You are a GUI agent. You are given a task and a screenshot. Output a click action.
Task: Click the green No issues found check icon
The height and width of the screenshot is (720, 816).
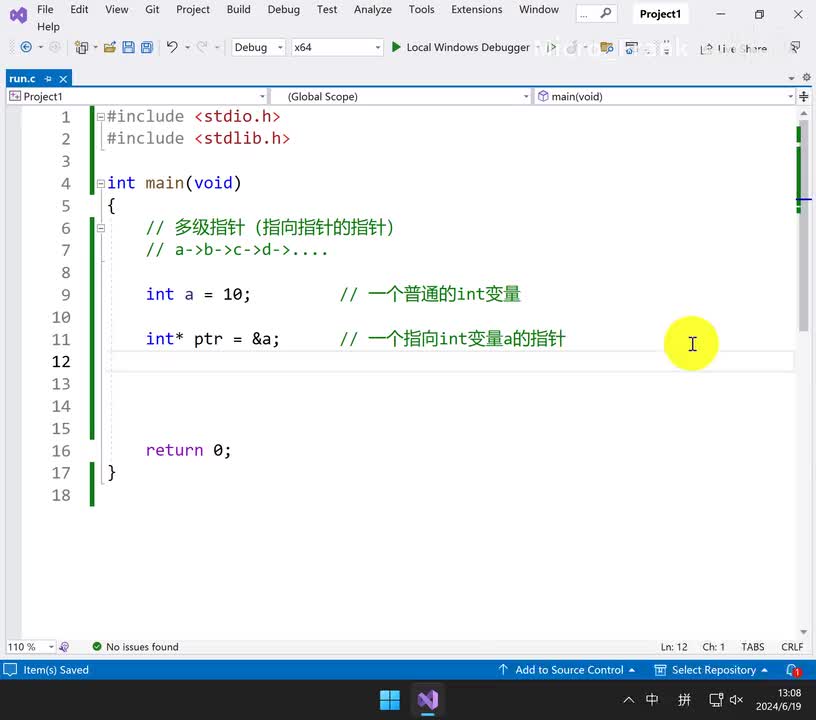pos(97,646)
